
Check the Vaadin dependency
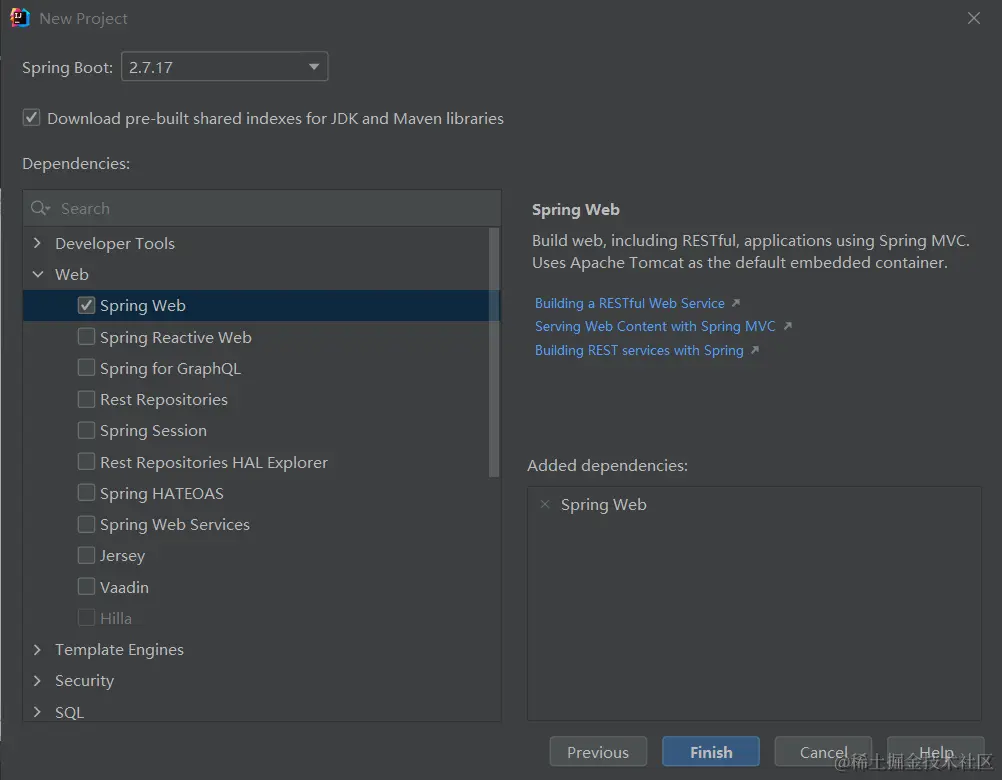point(86,587)
